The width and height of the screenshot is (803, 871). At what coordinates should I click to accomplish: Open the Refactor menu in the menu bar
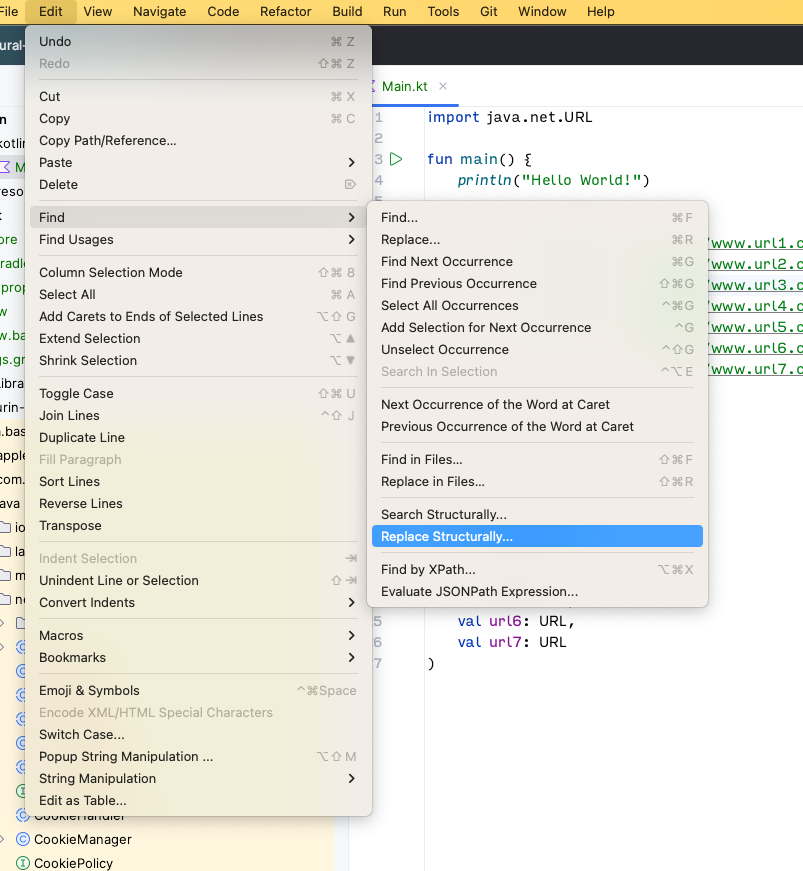pyautogui.click(x=285, y=12)
